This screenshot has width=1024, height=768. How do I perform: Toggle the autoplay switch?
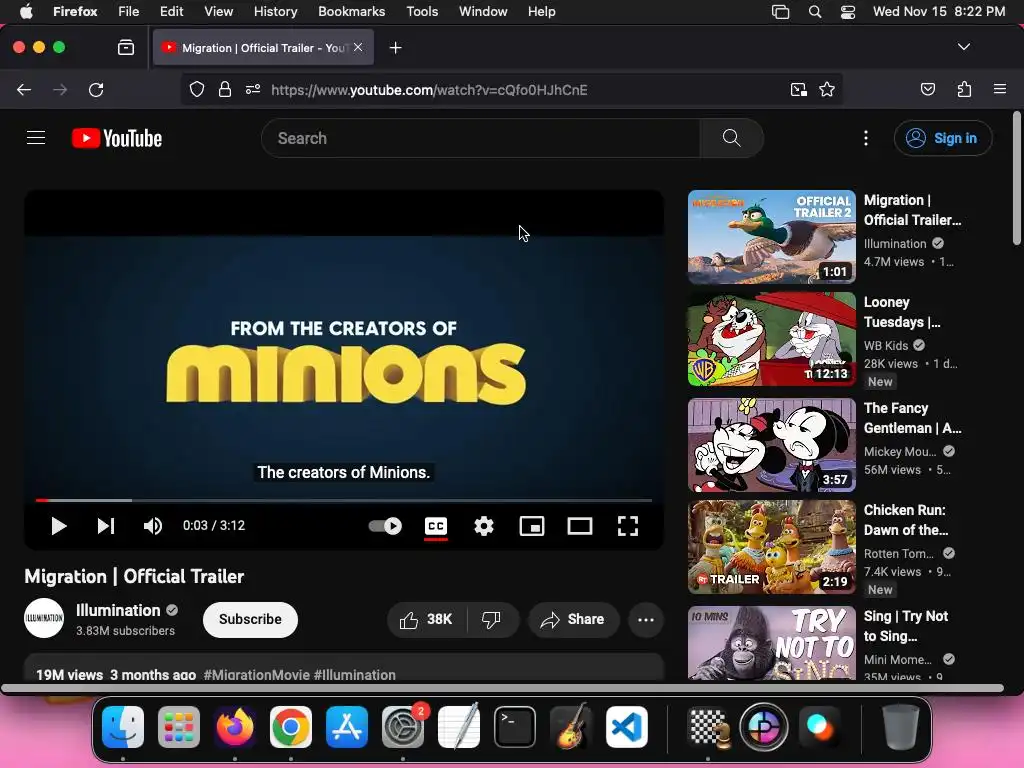point(385,526)
